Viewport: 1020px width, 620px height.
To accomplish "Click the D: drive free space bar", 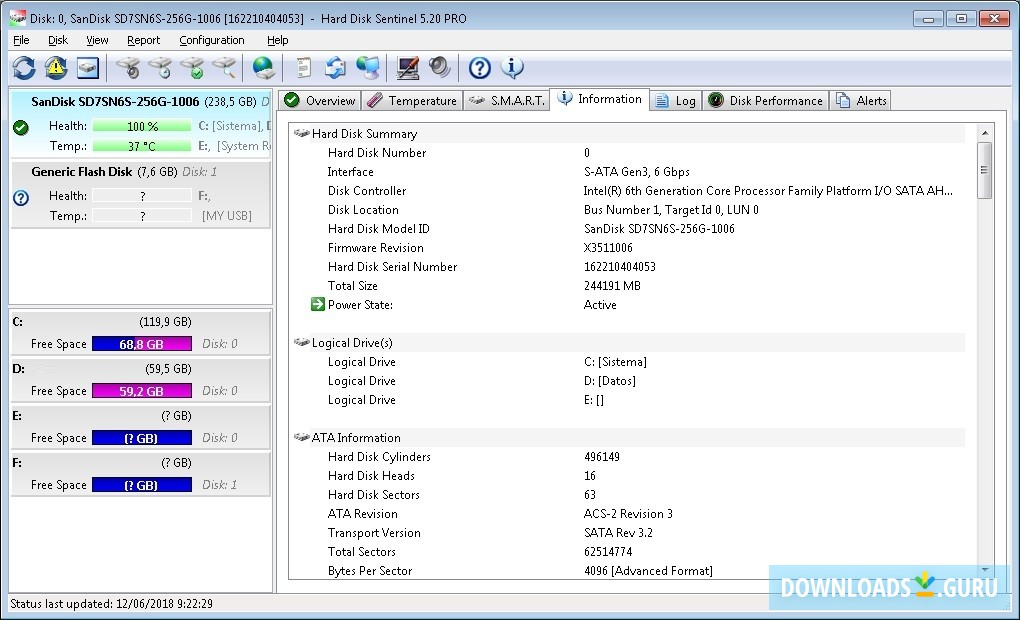I will click(141, 391).
